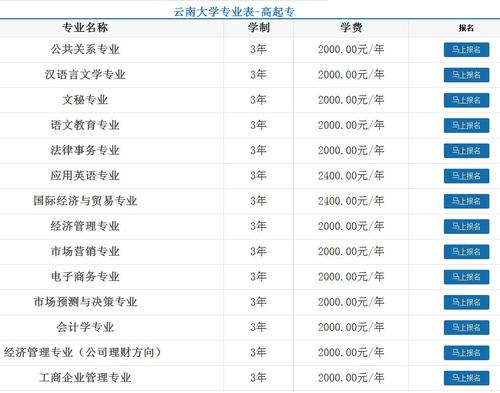Select the 语文教育专业 major name

point(85,125)
